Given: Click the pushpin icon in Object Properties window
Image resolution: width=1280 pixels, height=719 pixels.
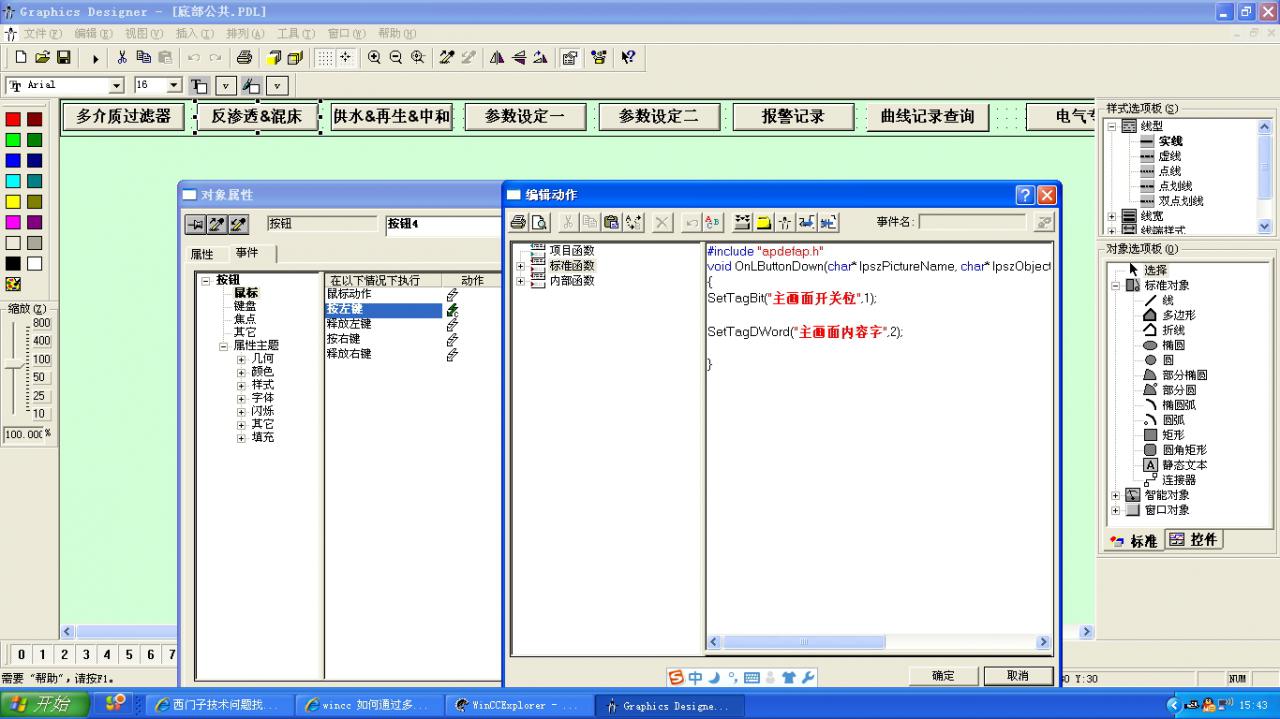Looking at the screenshot, I should [195, 224].
